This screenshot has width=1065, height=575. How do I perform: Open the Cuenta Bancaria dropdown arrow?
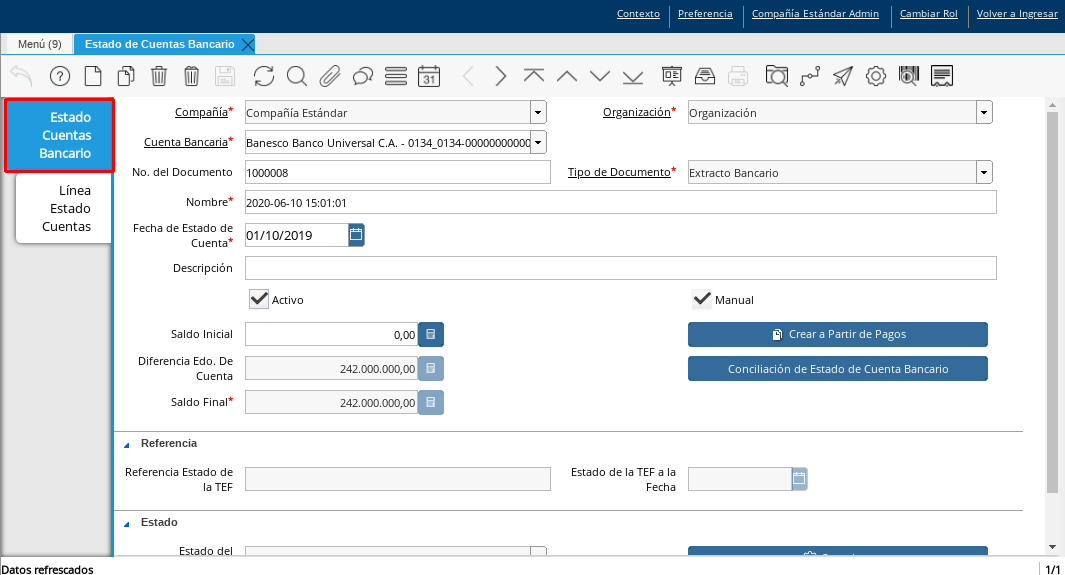click(x=538, y=143)
